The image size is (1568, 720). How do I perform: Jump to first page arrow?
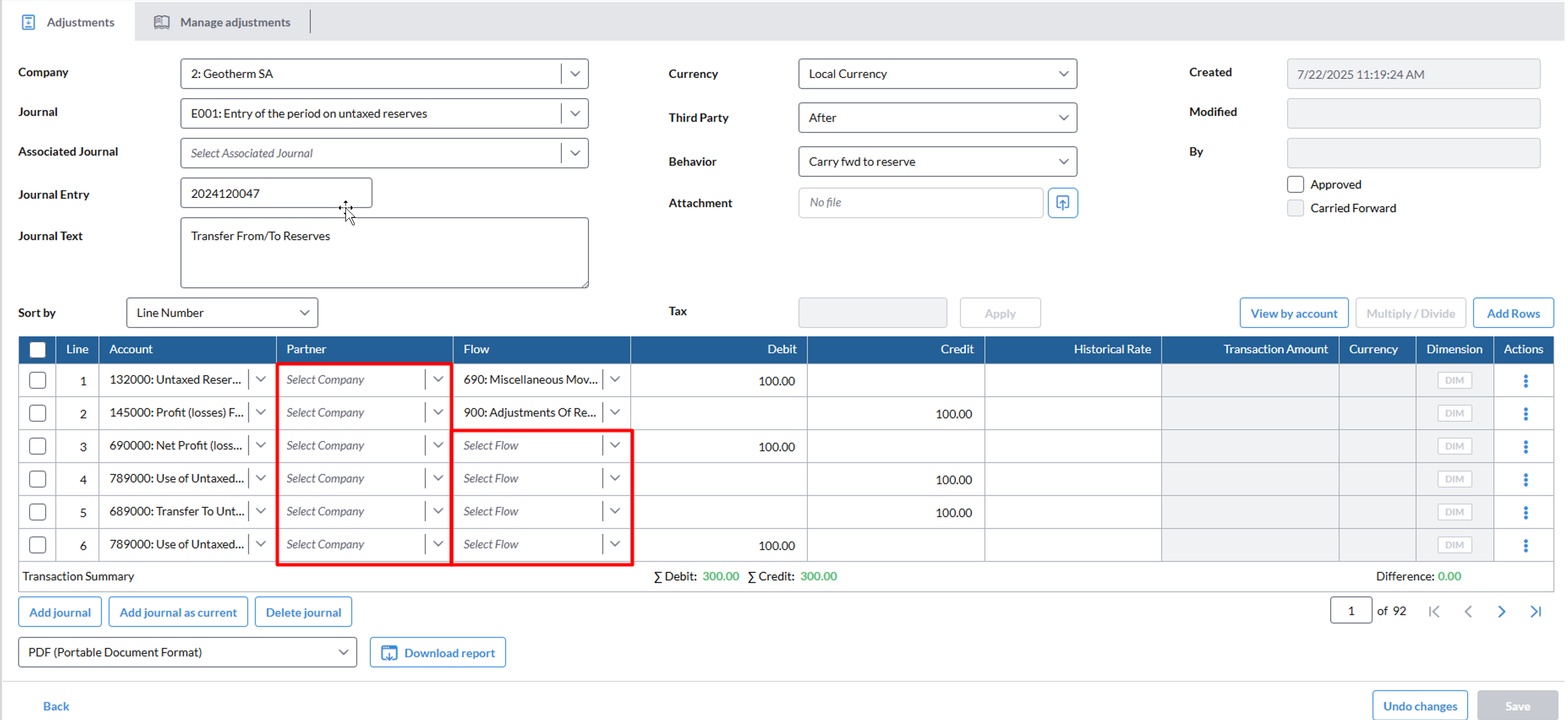point(1434,611)
